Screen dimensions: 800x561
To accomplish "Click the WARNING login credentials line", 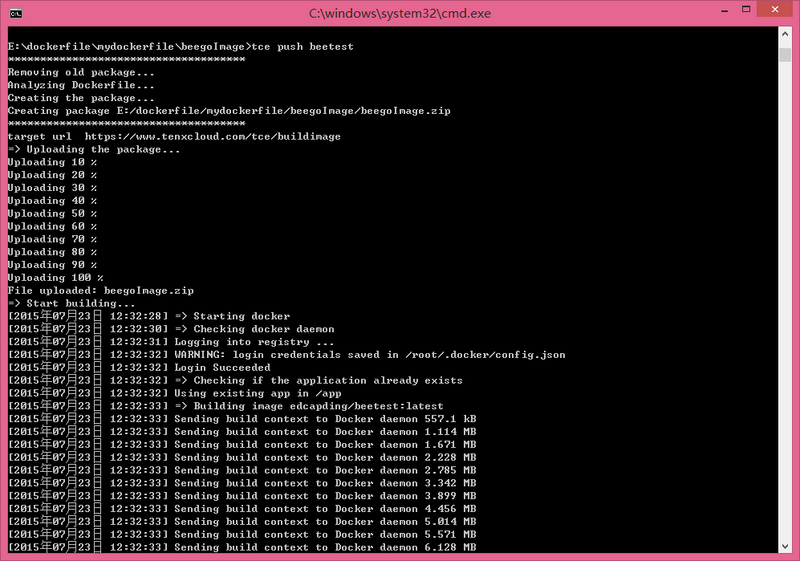I will (287, 354).
